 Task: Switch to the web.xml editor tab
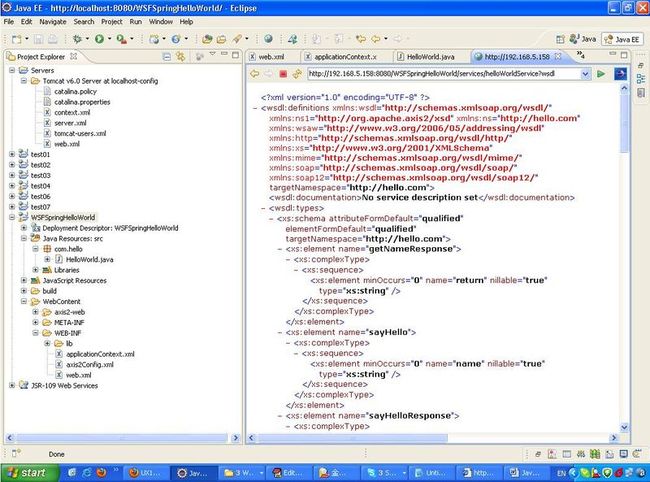tap(272, 57)
